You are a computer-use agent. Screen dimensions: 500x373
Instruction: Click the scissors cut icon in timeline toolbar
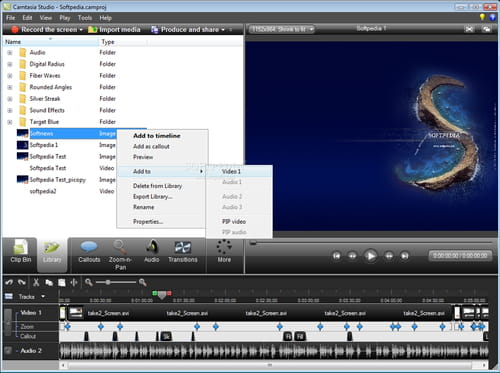36,282
